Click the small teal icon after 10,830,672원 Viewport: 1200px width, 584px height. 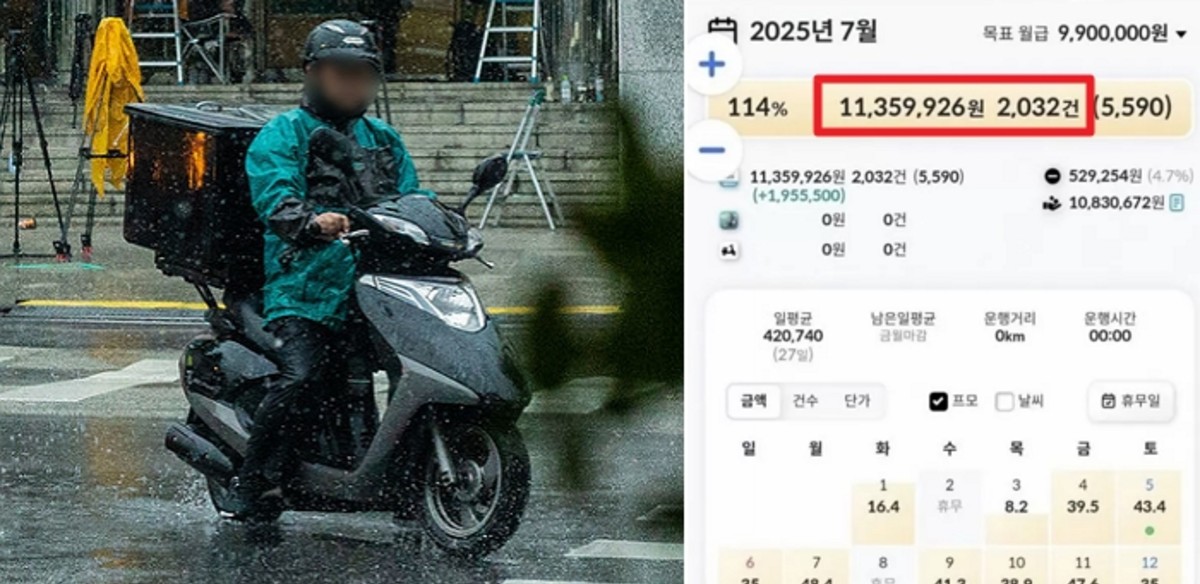point(1177,202)
